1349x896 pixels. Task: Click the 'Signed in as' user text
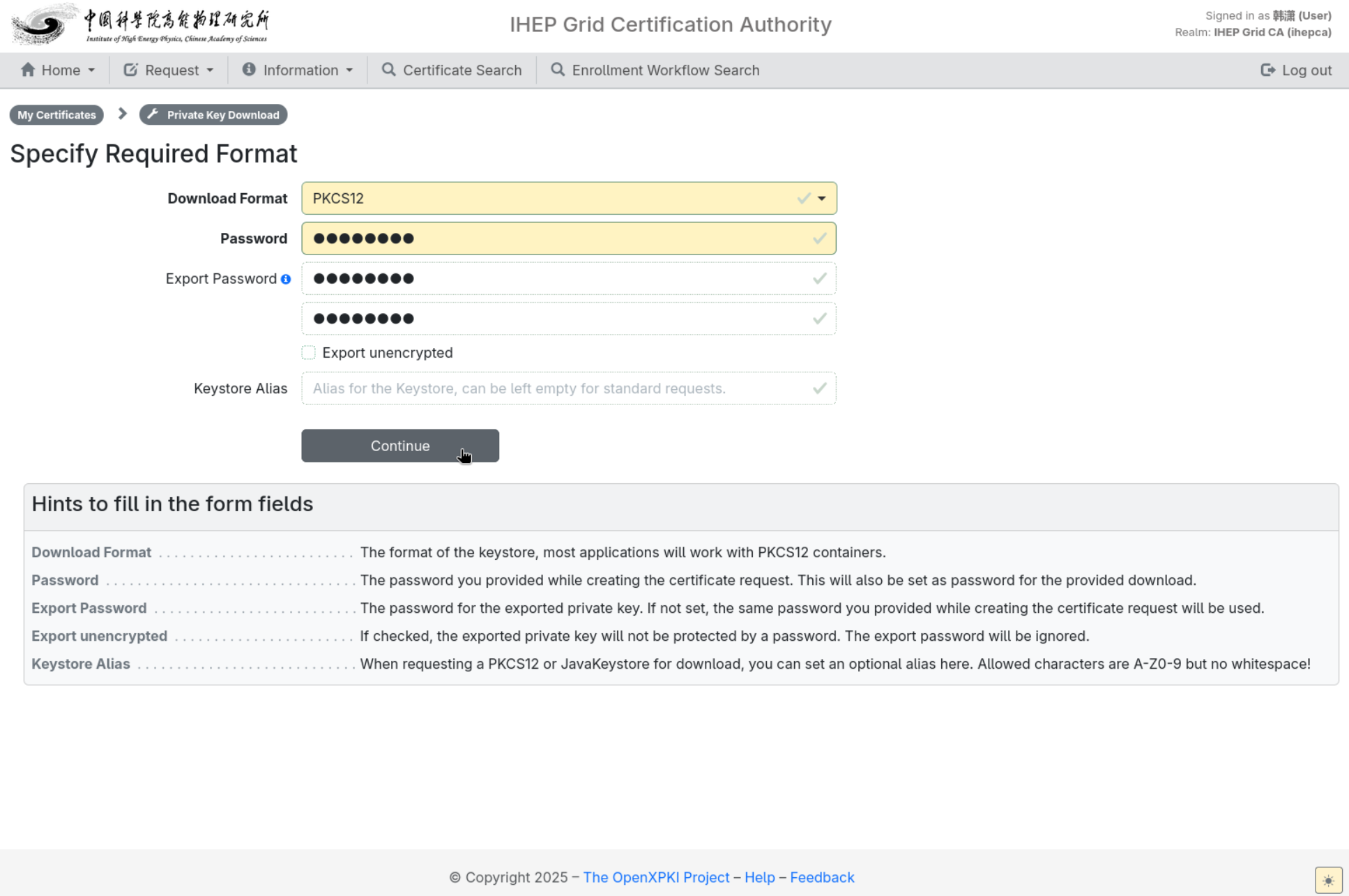(1268, 15)
